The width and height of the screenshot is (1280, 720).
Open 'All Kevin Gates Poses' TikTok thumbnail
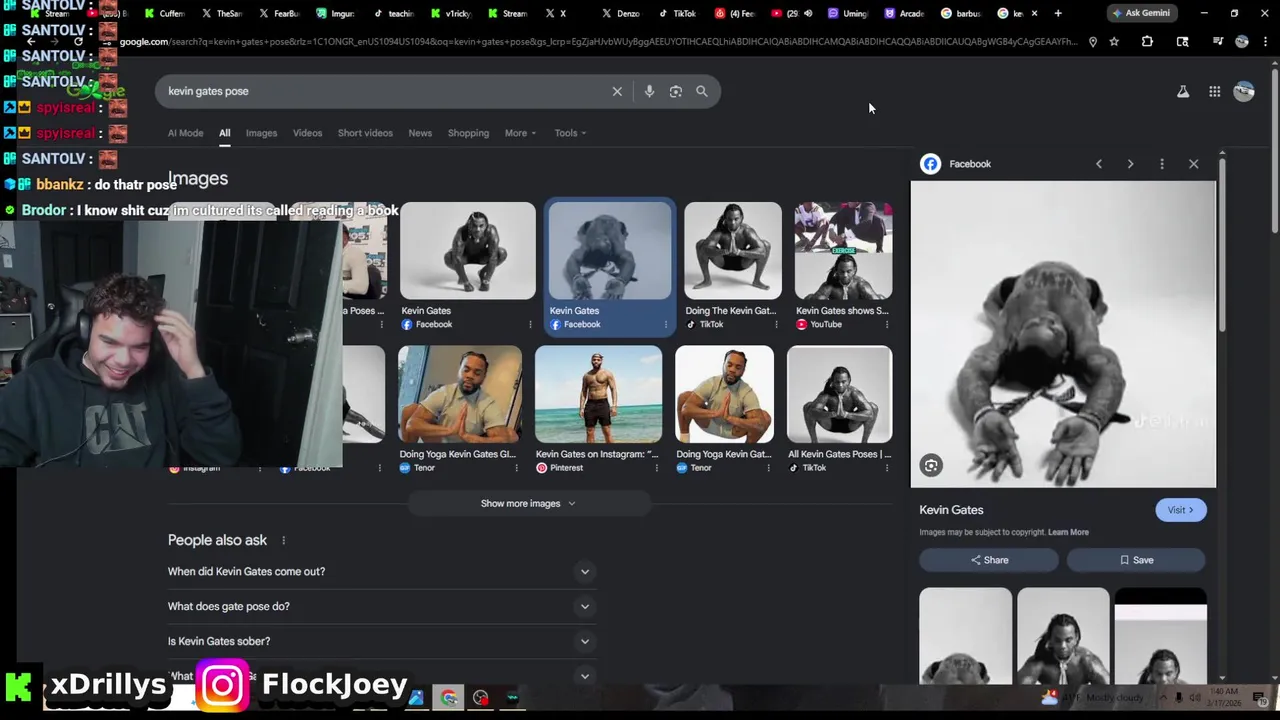[x=839, y=394]
